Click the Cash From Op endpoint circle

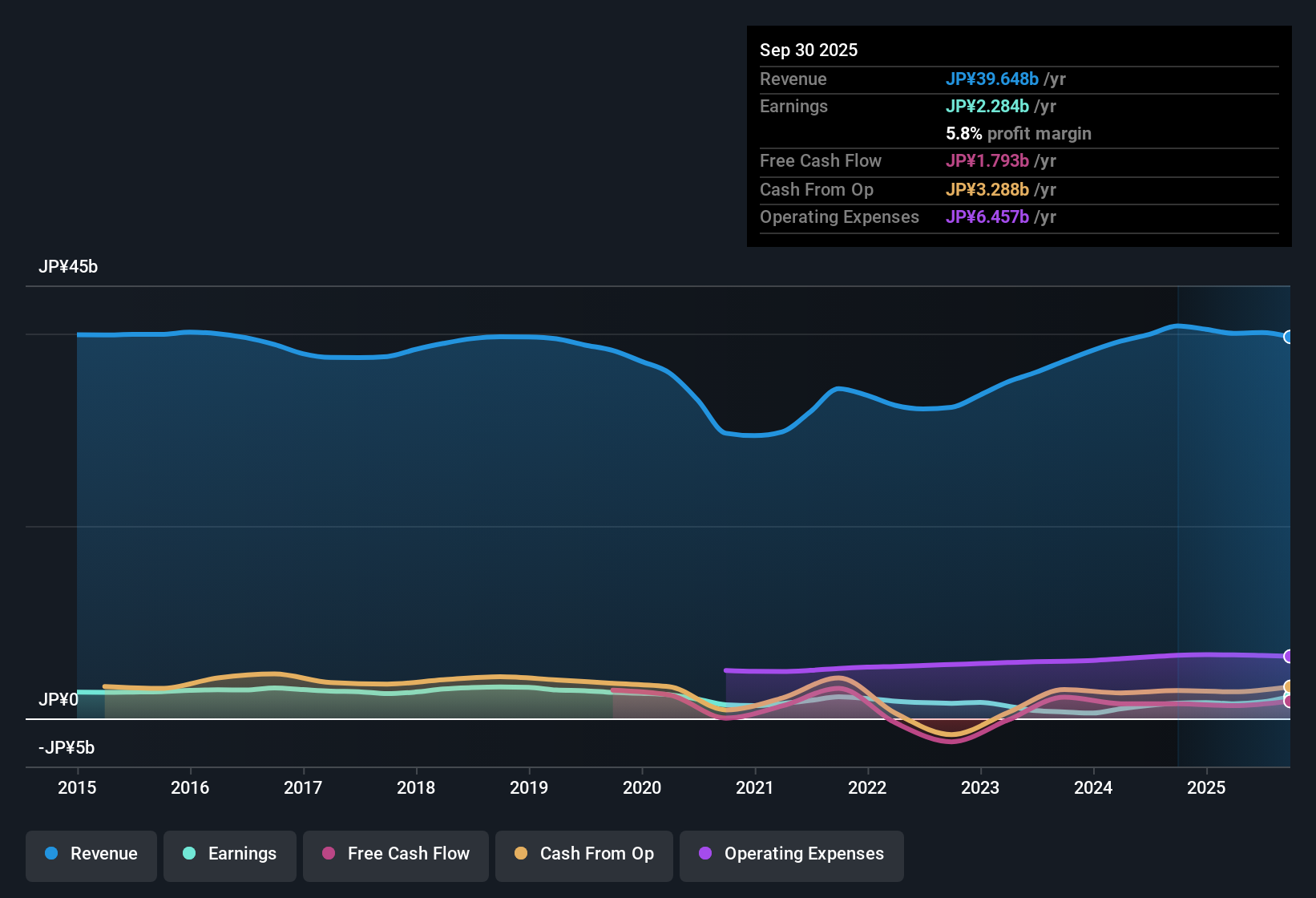click(x=1289, y=686)
